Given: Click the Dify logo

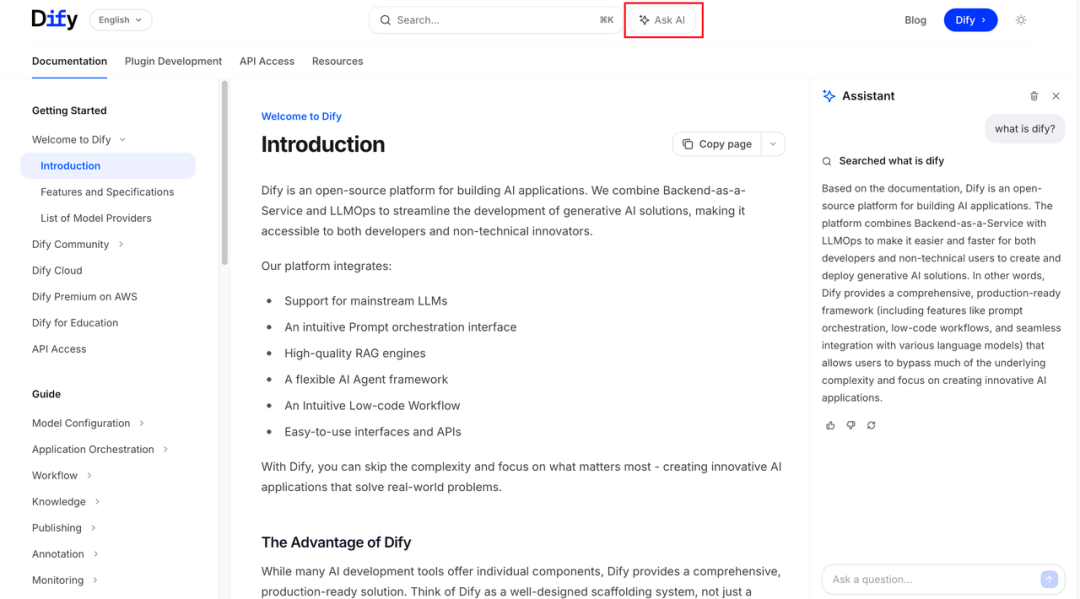Looking at the screenshot, I should point(54,19).
